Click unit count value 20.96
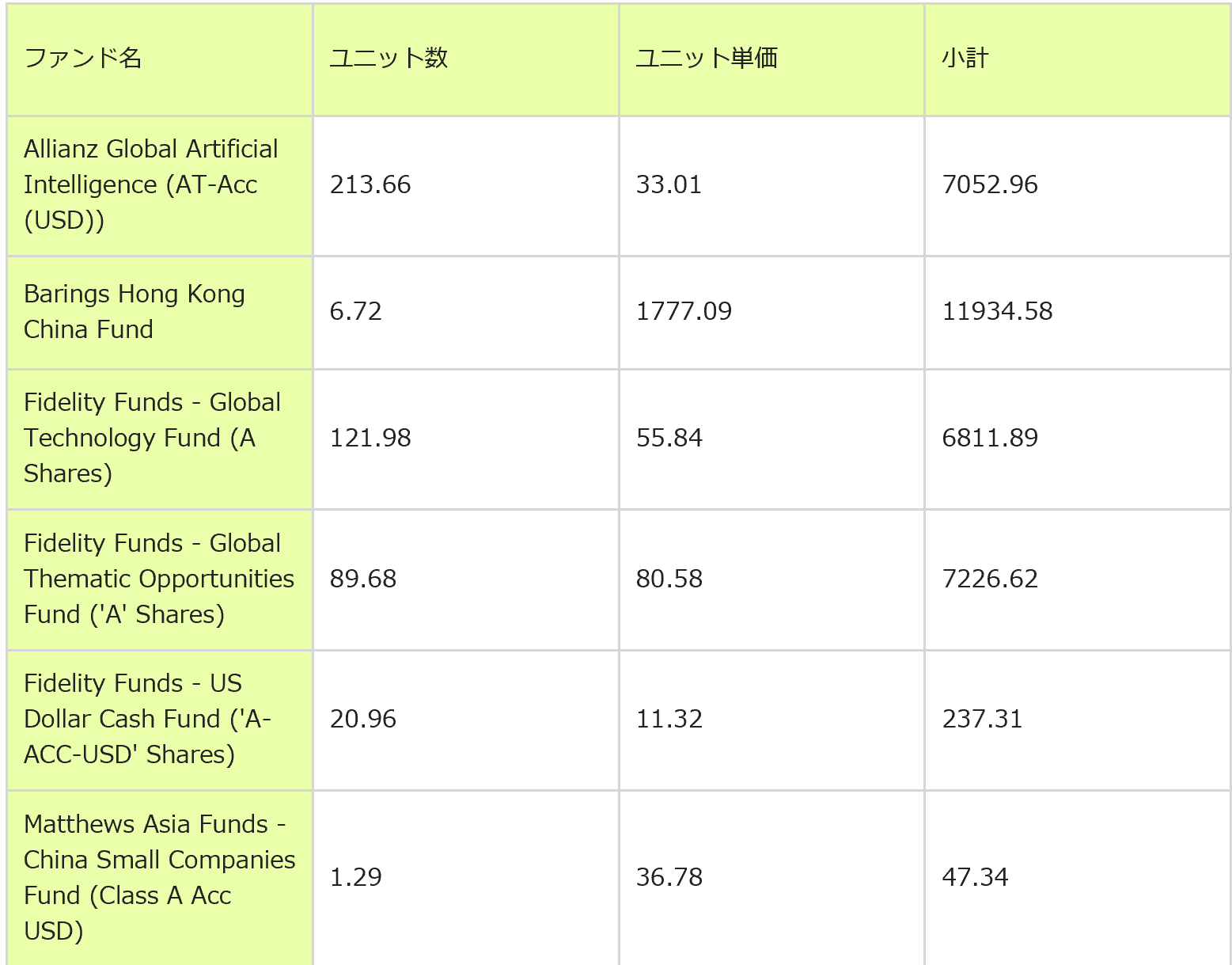 [363, 719]
